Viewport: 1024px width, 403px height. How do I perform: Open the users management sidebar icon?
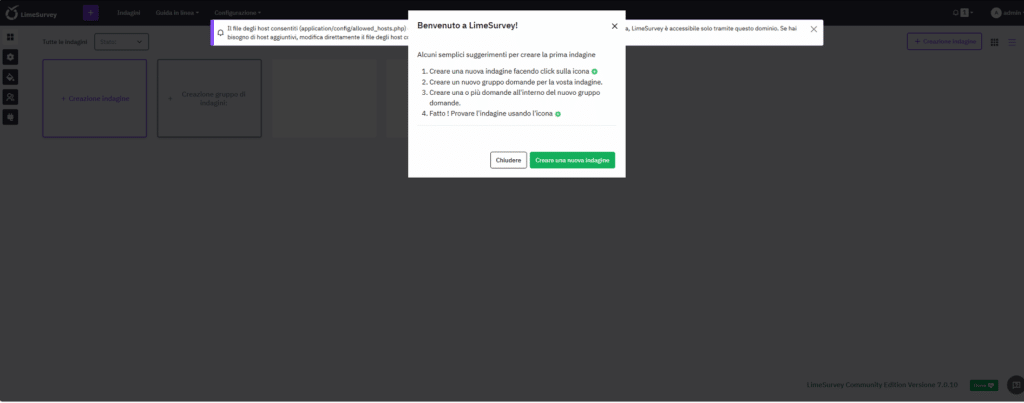tap(10, 97)
